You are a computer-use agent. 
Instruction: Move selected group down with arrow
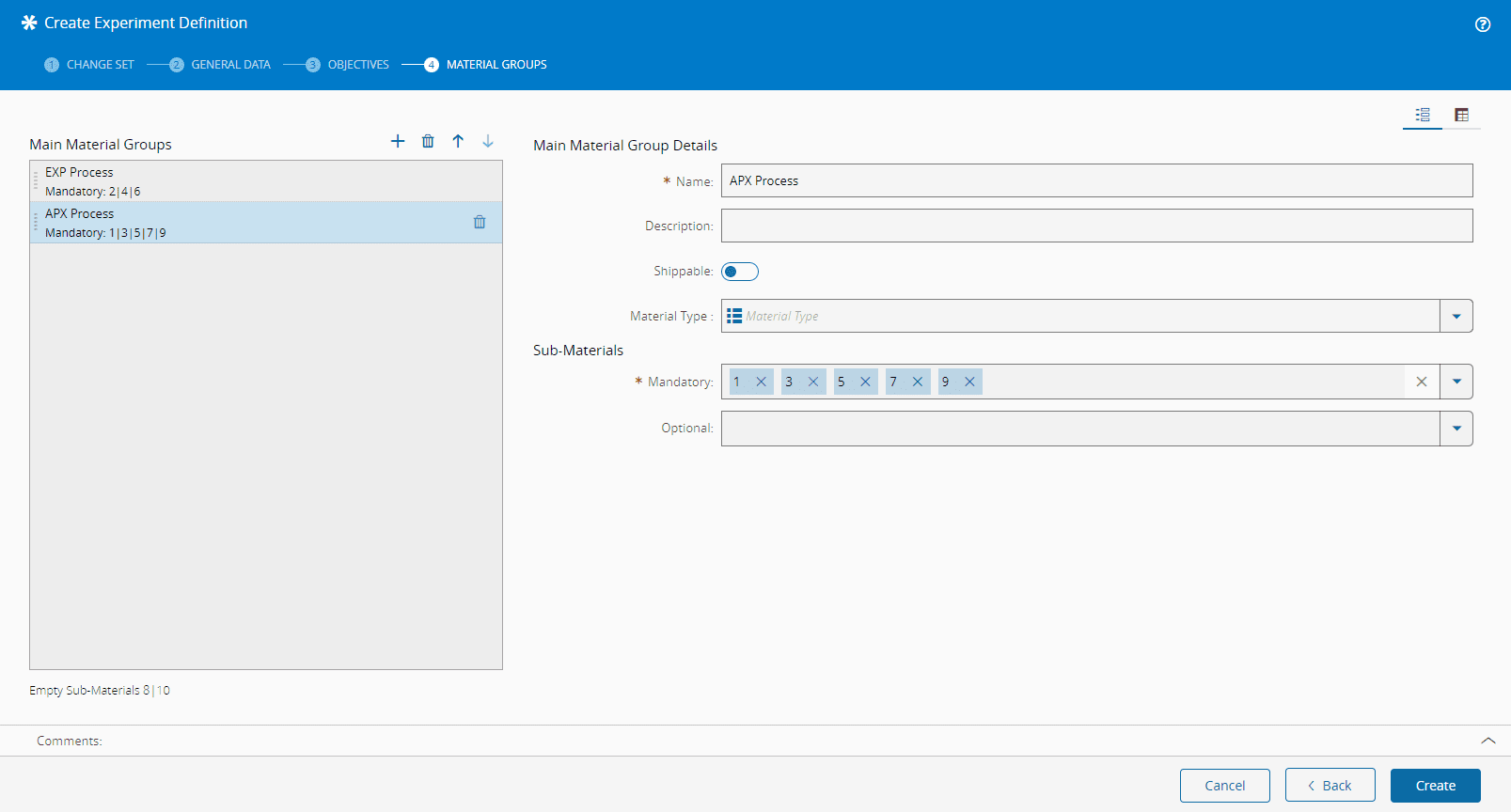point(488,141)
